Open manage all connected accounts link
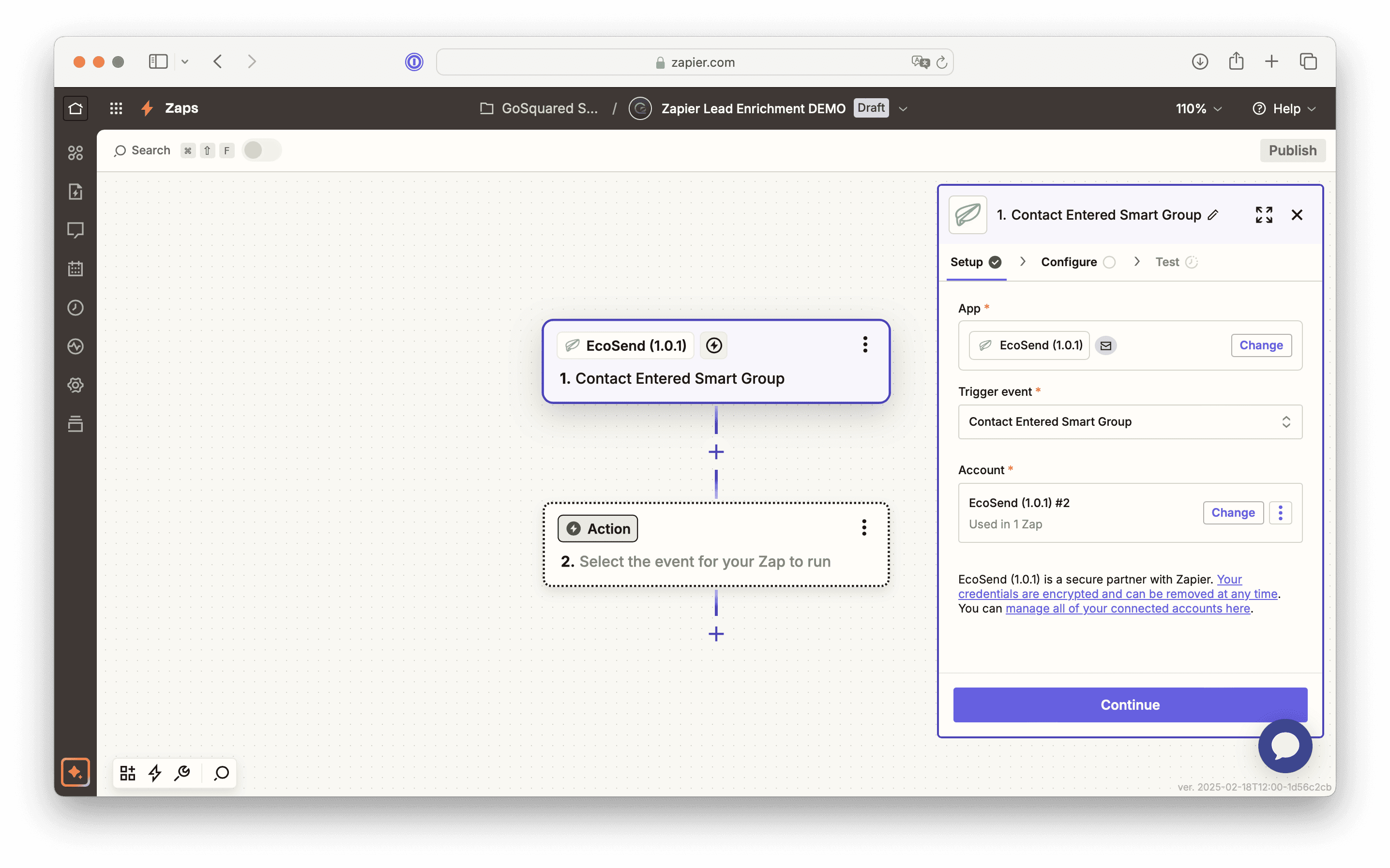Screen dimensions: 1390x868 tap(1127, 608)
